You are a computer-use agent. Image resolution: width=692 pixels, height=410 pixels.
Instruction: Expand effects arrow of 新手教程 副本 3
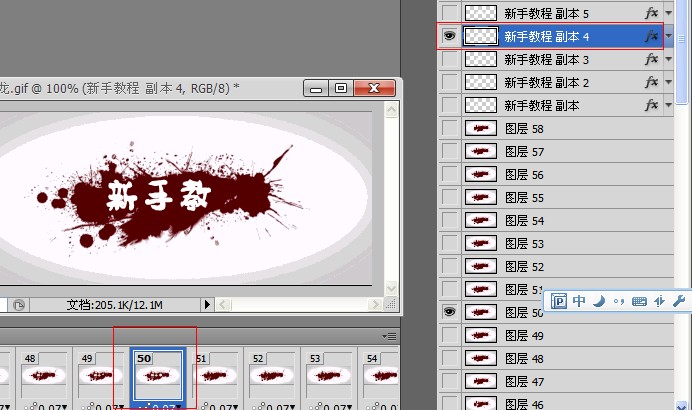[668, 59]
